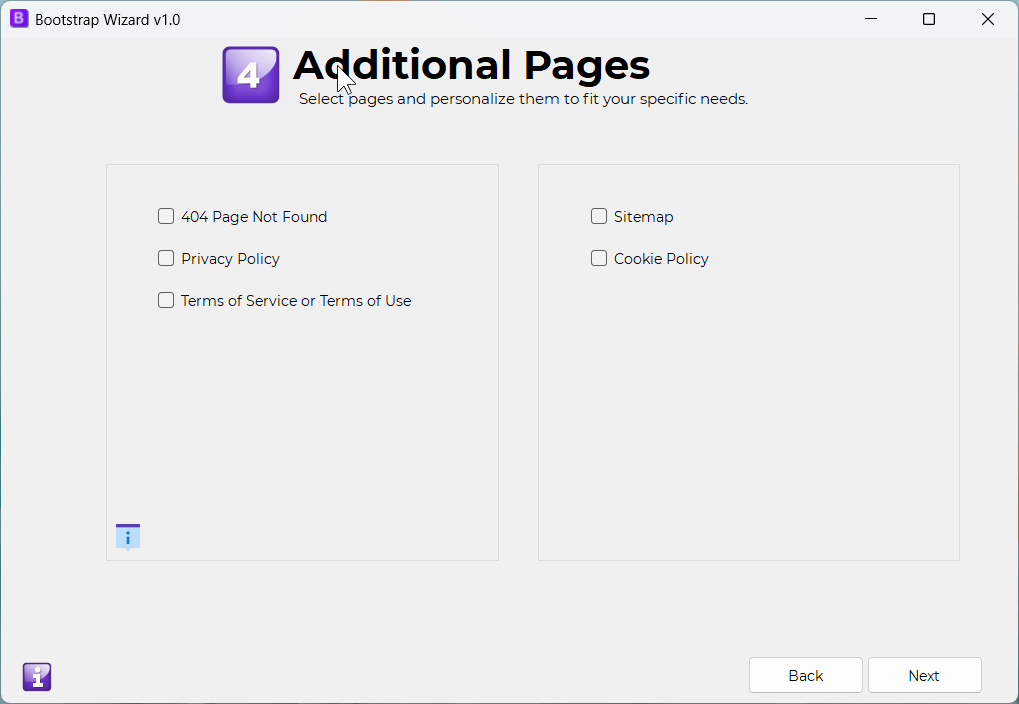Select the Cookie Policy checkbox
Screen dimensions: 1019x704
point(599,258)
